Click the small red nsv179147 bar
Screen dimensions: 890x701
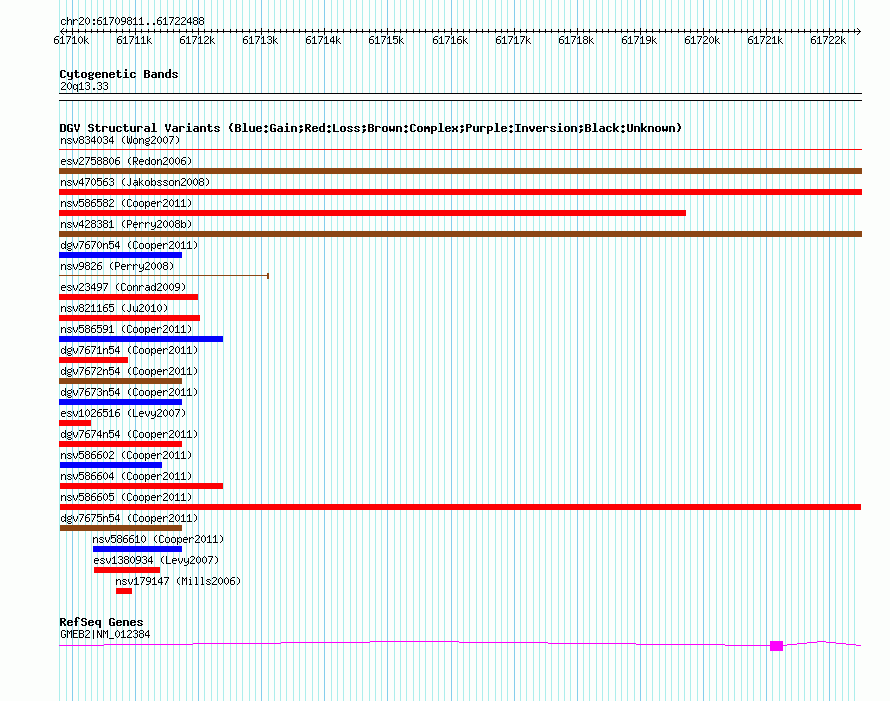click(x=124, y=591)
